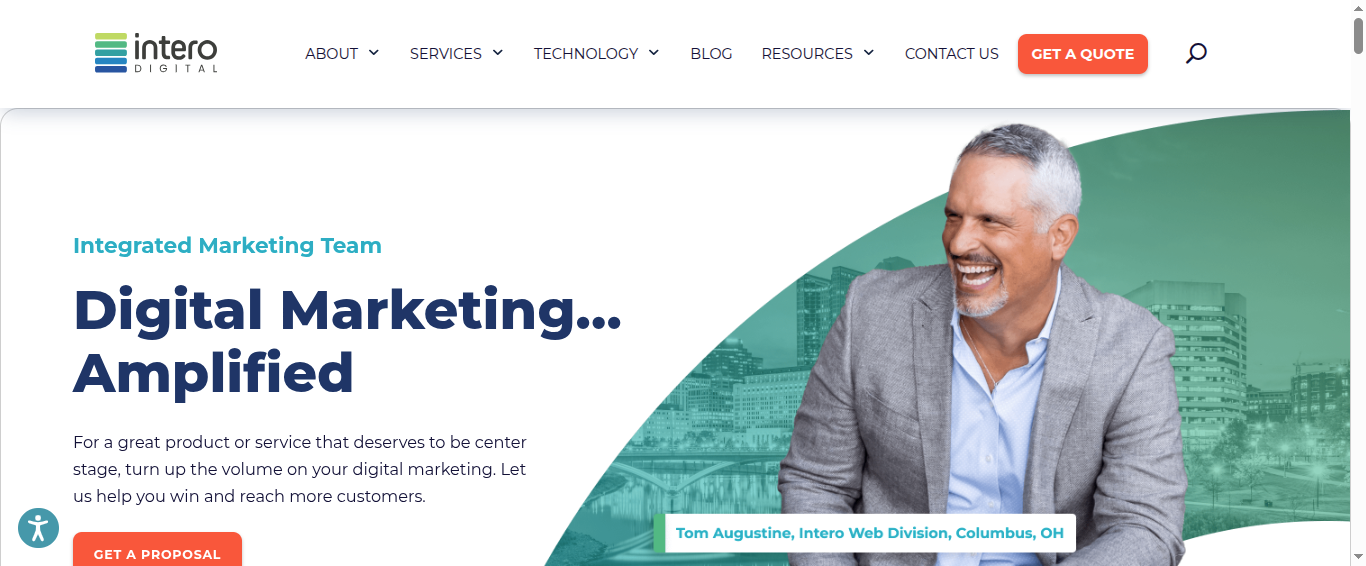Visit the Contact Us page
The image size is (1366, 566).
pyautogui.click(x=952, y=54)
